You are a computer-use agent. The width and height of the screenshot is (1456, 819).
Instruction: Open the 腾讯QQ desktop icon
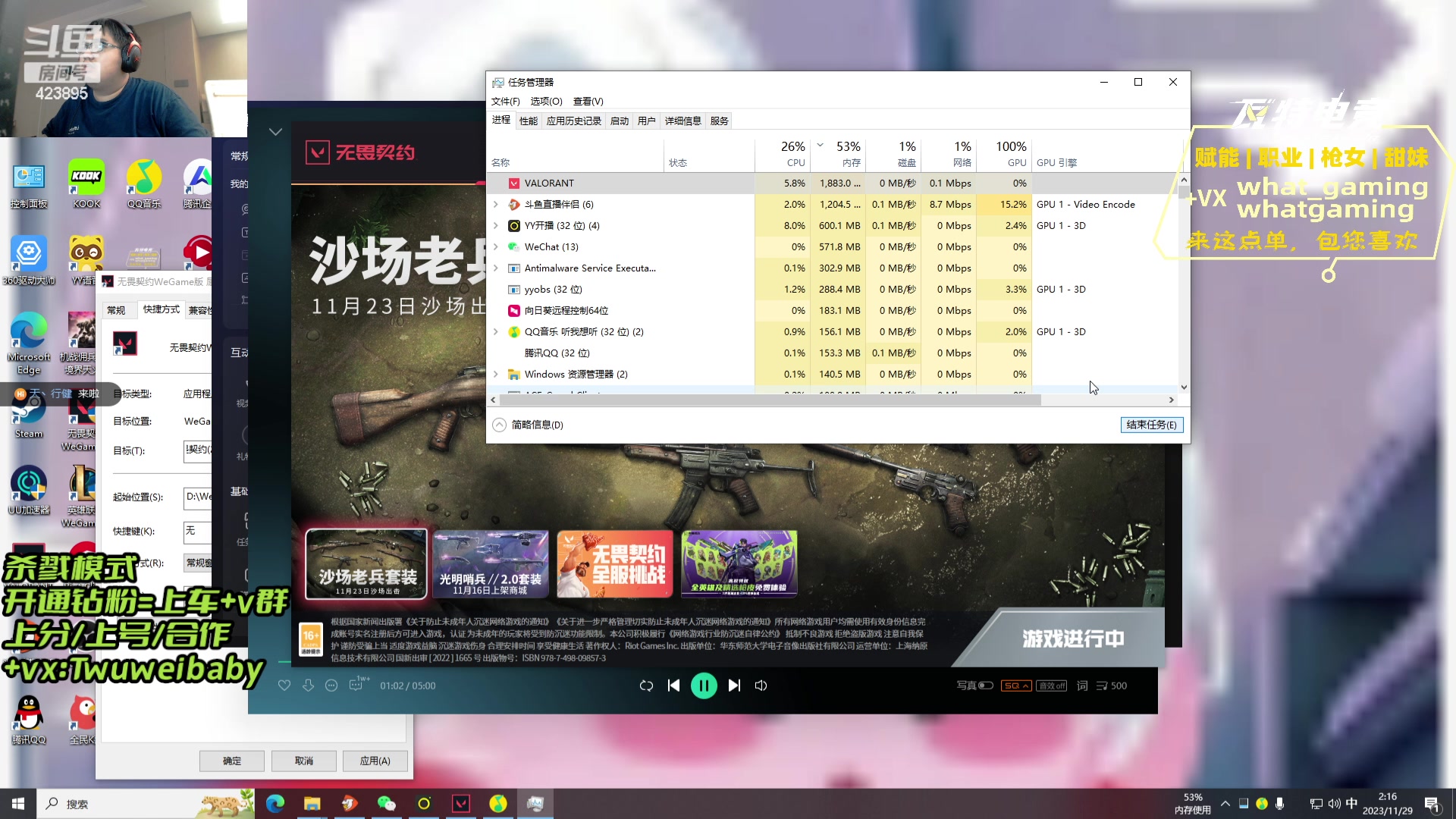coord(29,720)
